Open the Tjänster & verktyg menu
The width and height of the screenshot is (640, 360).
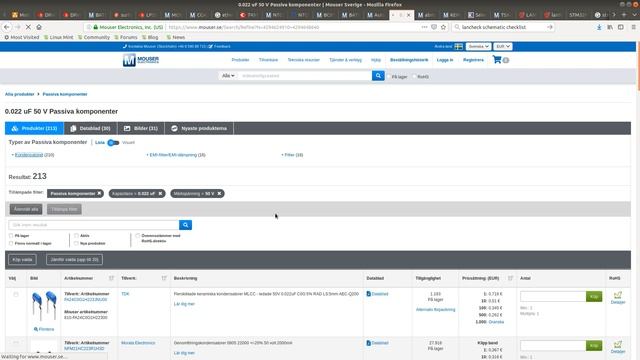pyautogui.click(x=345, y=60)
